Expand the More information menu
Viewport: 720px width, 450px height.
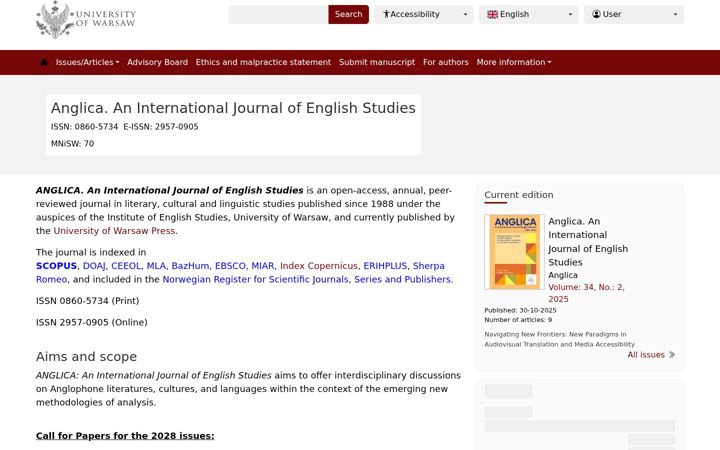tap(514, 62)
